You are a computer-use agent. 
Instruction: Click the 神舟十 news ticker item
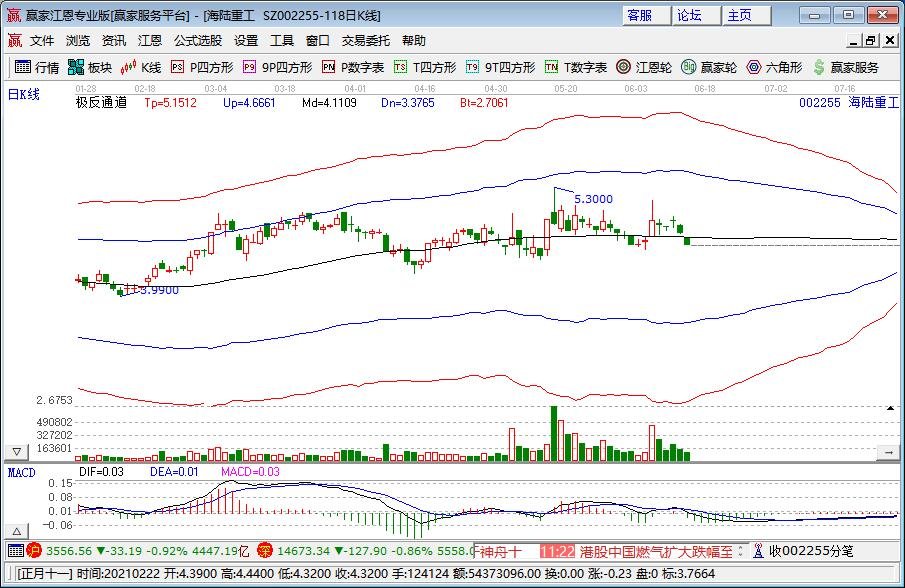(500, 552)
